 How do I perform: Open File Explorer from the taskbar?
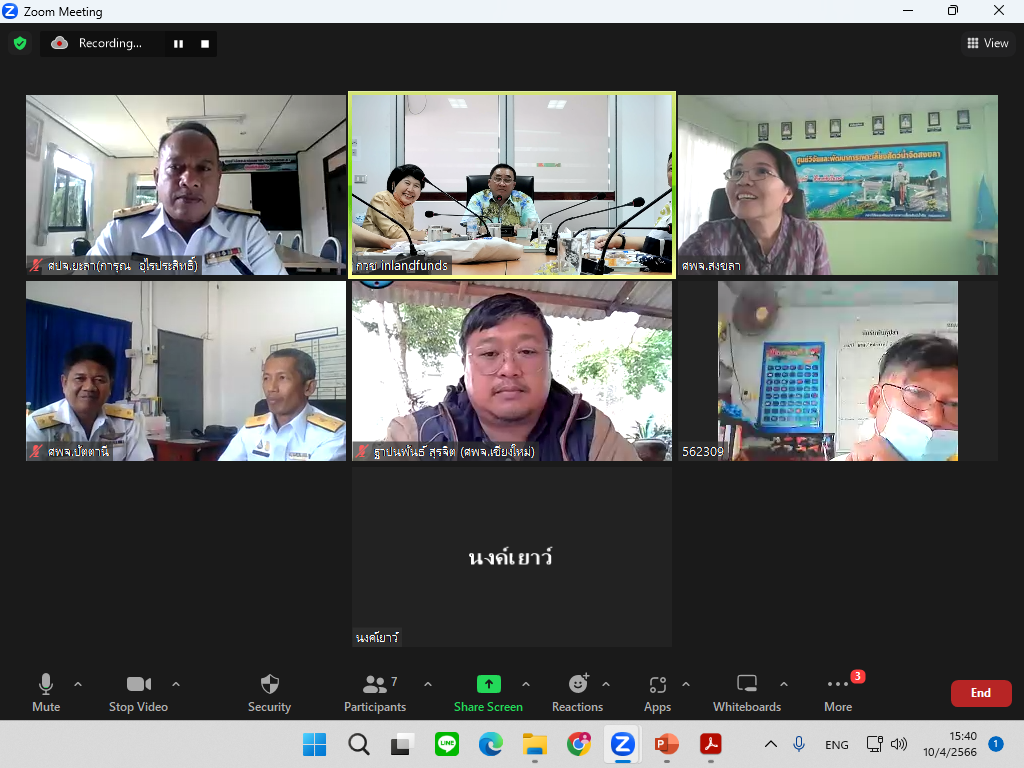click(535, 744)
